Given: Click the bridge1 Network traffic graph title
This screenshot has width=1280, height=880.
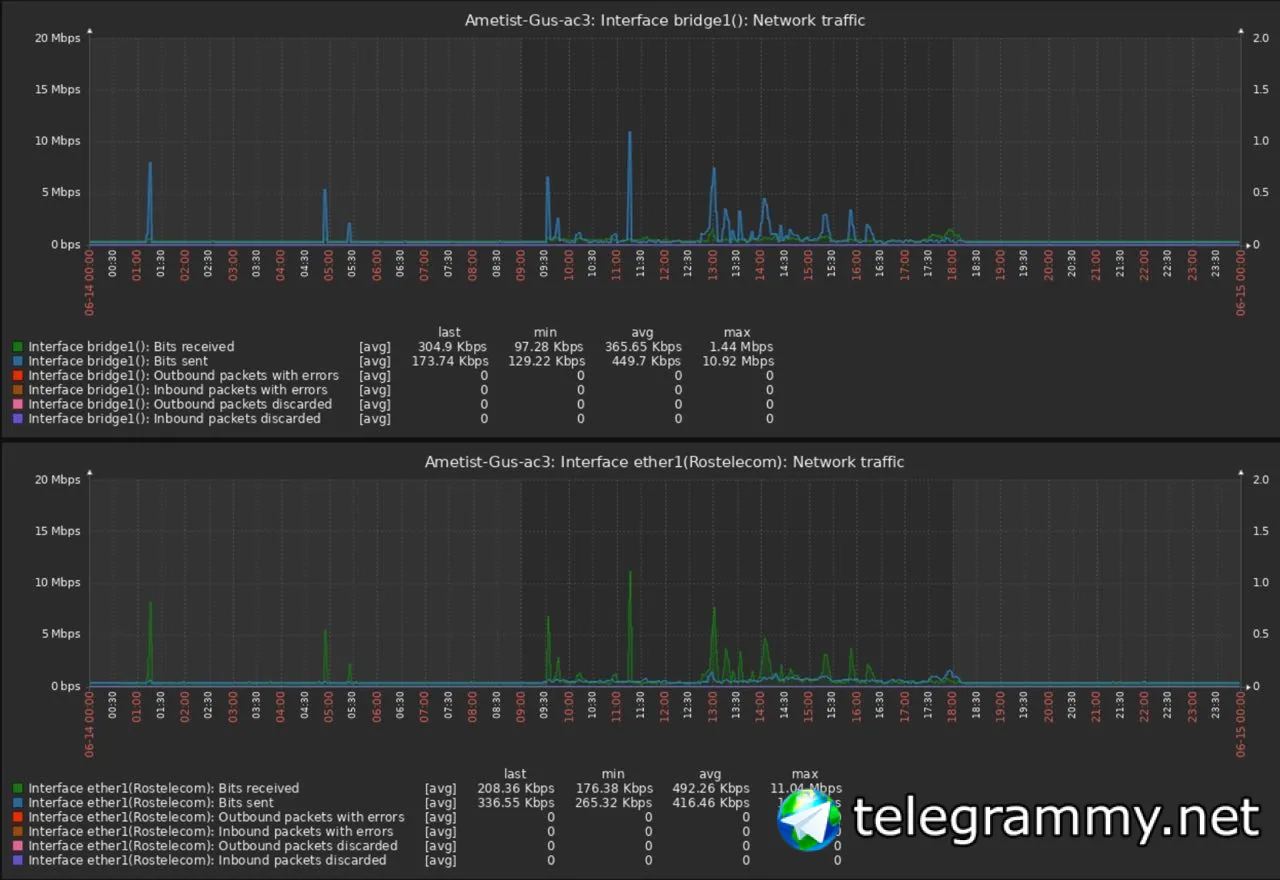Looking at the screenshot, I should coord(665,20).
